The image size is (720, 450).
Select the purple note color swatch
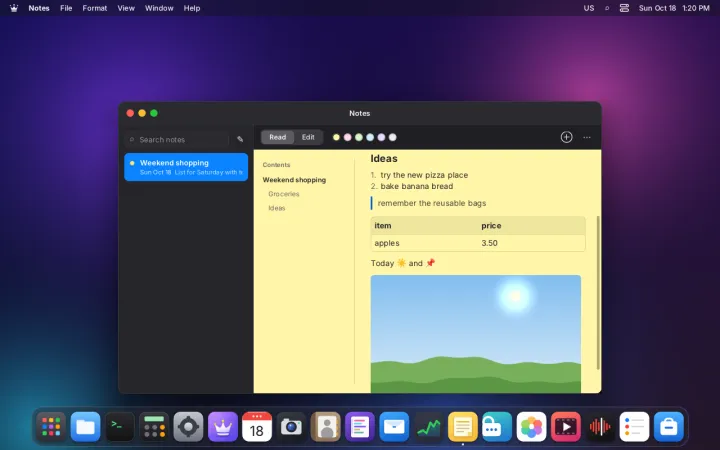[381, 137]
